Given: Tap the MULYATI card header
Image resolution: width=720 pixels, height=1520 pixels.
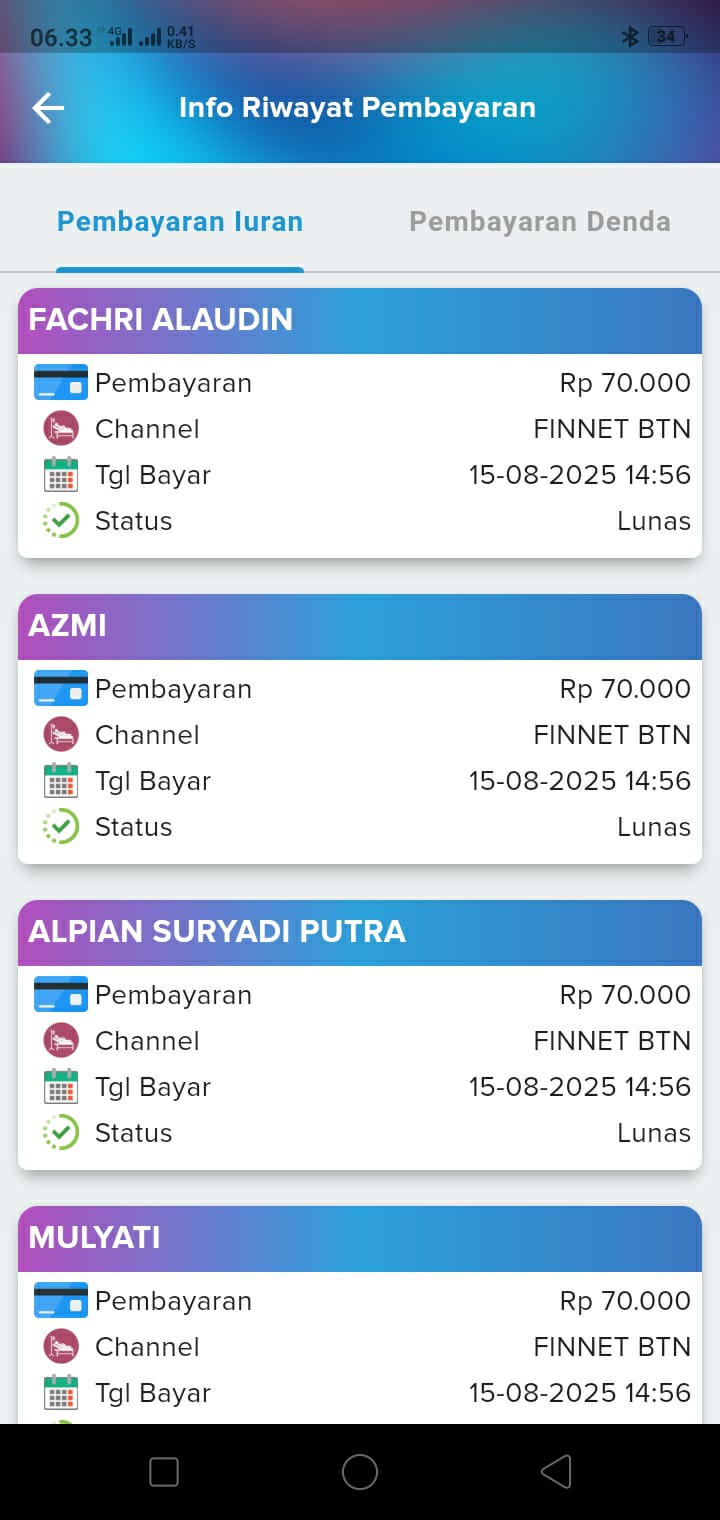Looking at the screenshot, I should (360, 1238).
